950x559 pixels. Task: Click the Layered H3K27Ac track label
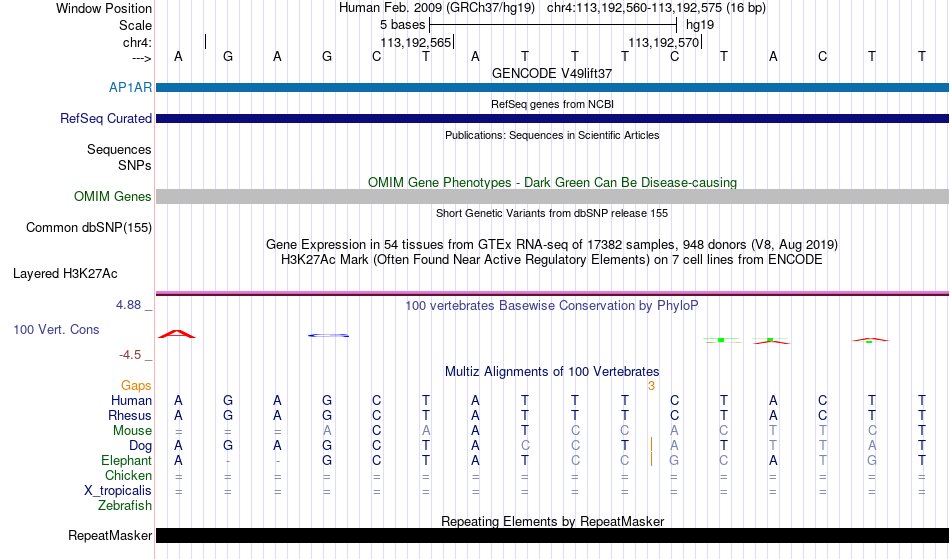[x=65, y=274]
